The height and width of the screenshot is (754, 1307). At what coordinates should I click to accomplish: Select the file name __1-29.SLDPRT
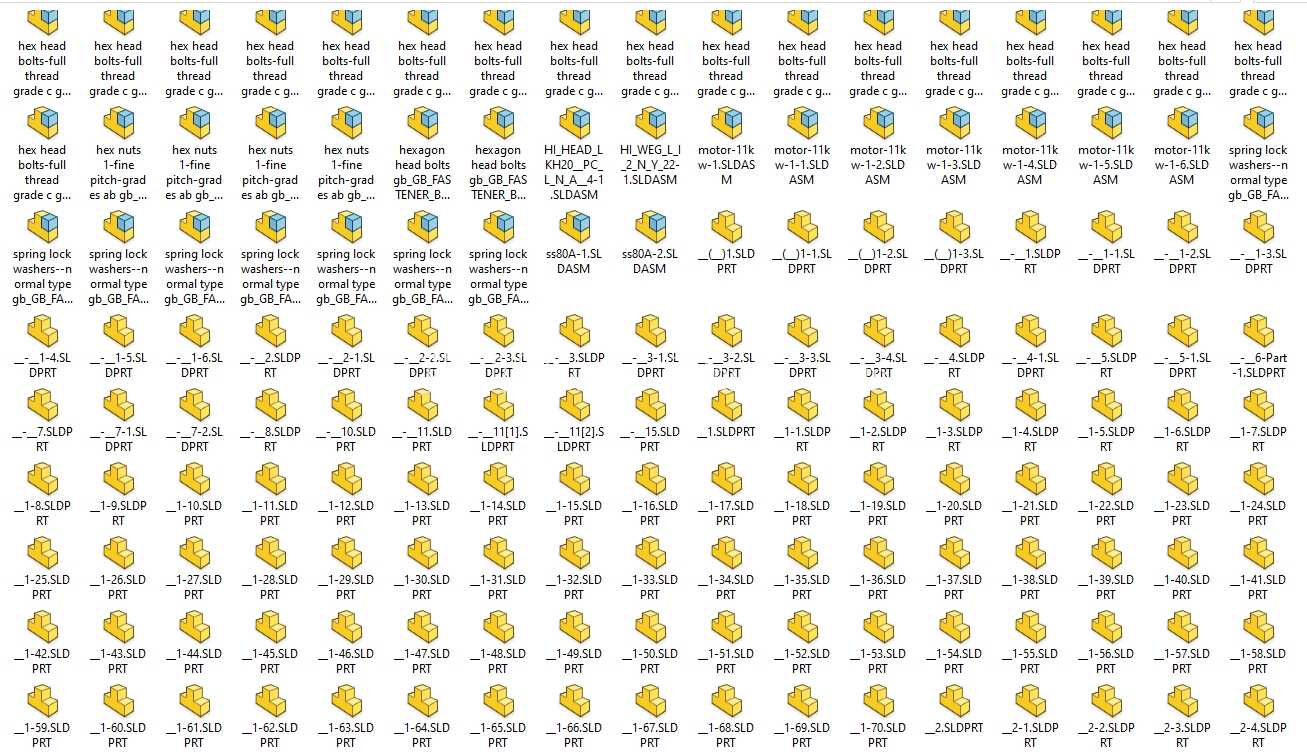click(x=346, y=587)
